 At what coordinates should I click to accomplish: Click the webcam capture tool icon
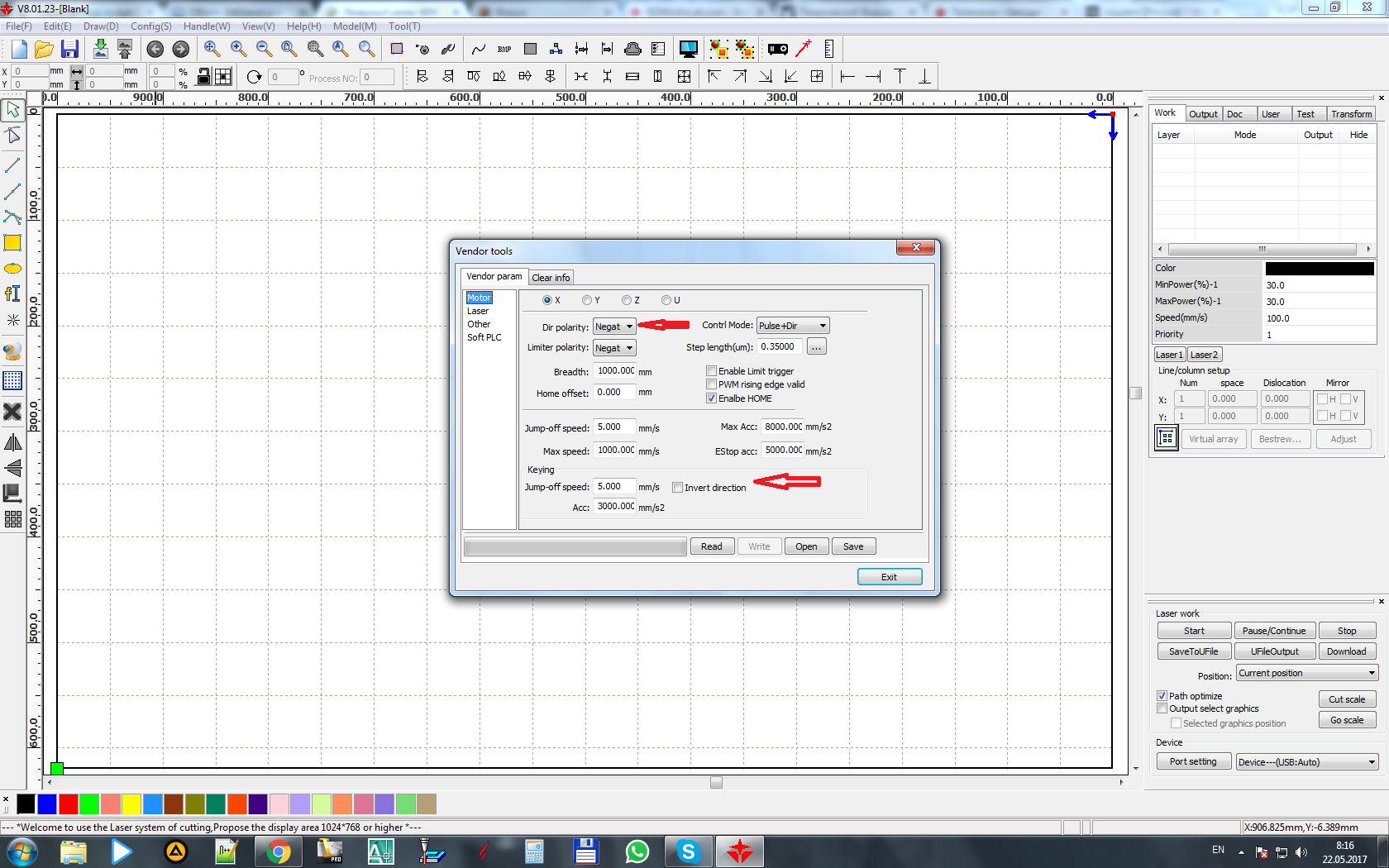click(x=12, y=351)
